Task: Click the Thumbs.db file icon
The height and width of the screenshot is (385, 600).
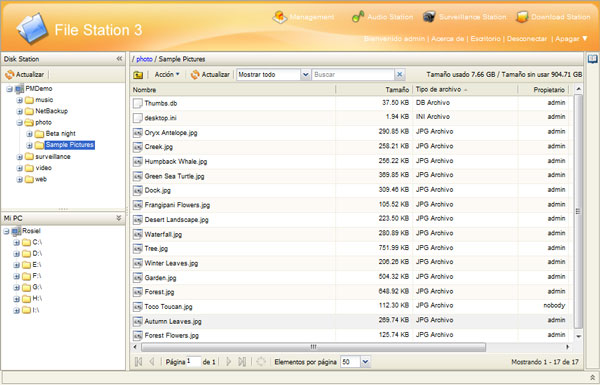Action: click(137, 103)
